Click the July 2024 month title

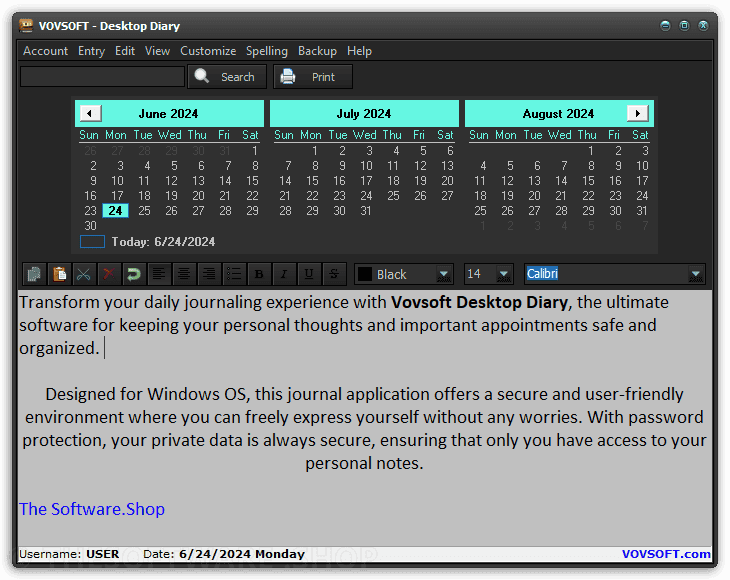(364, 114)
